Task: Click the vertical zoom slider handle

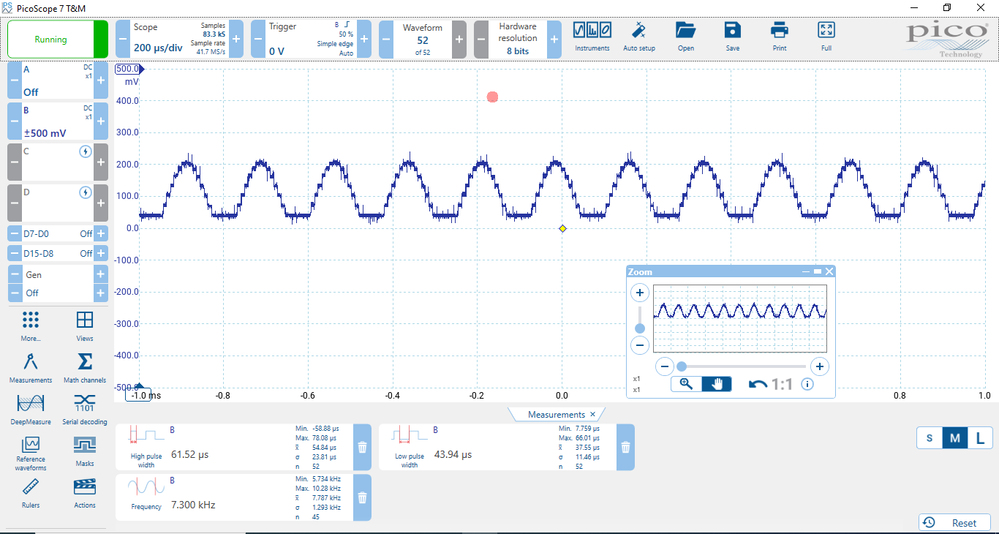Action: pyautogui.click(x=640, y=328)
